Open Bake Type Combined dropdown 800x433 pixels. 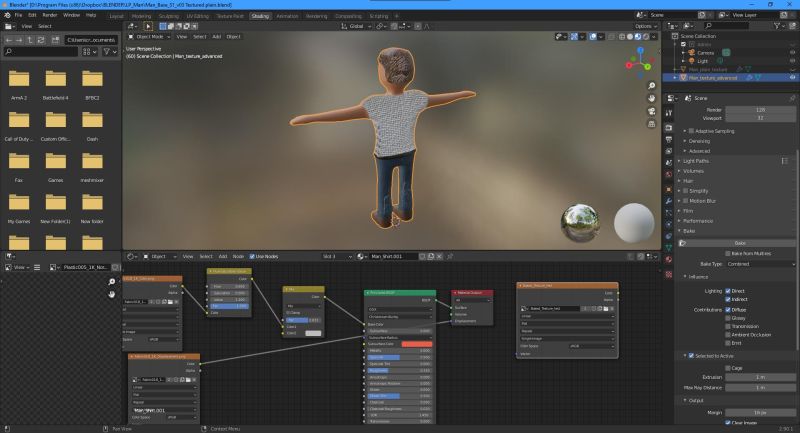point(761,264)
